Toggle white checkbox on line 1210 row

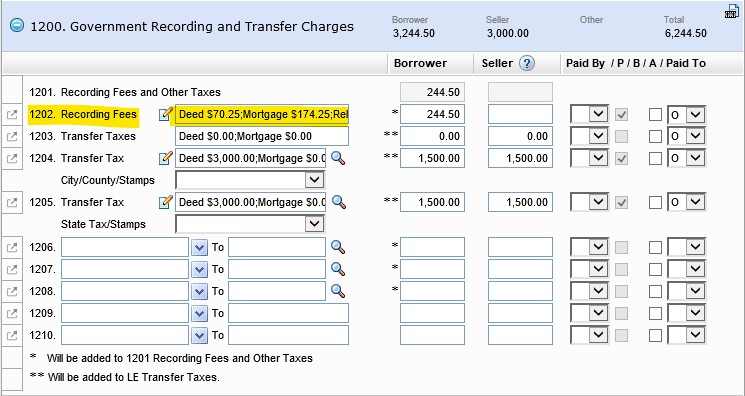coord(655,335)
